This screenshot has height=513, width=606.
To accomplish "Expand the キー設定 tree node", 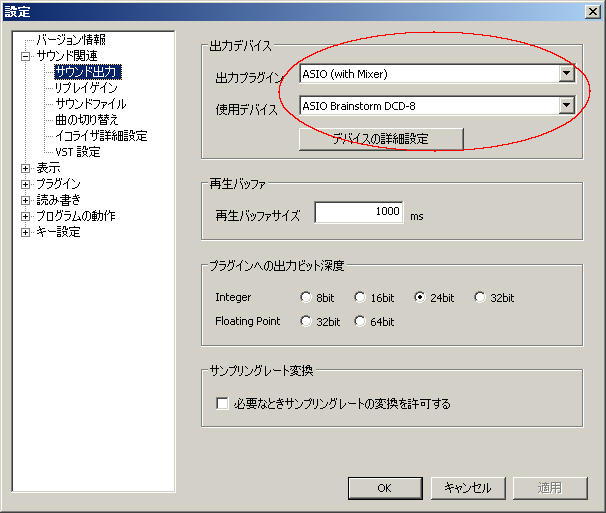I will 26,232.
